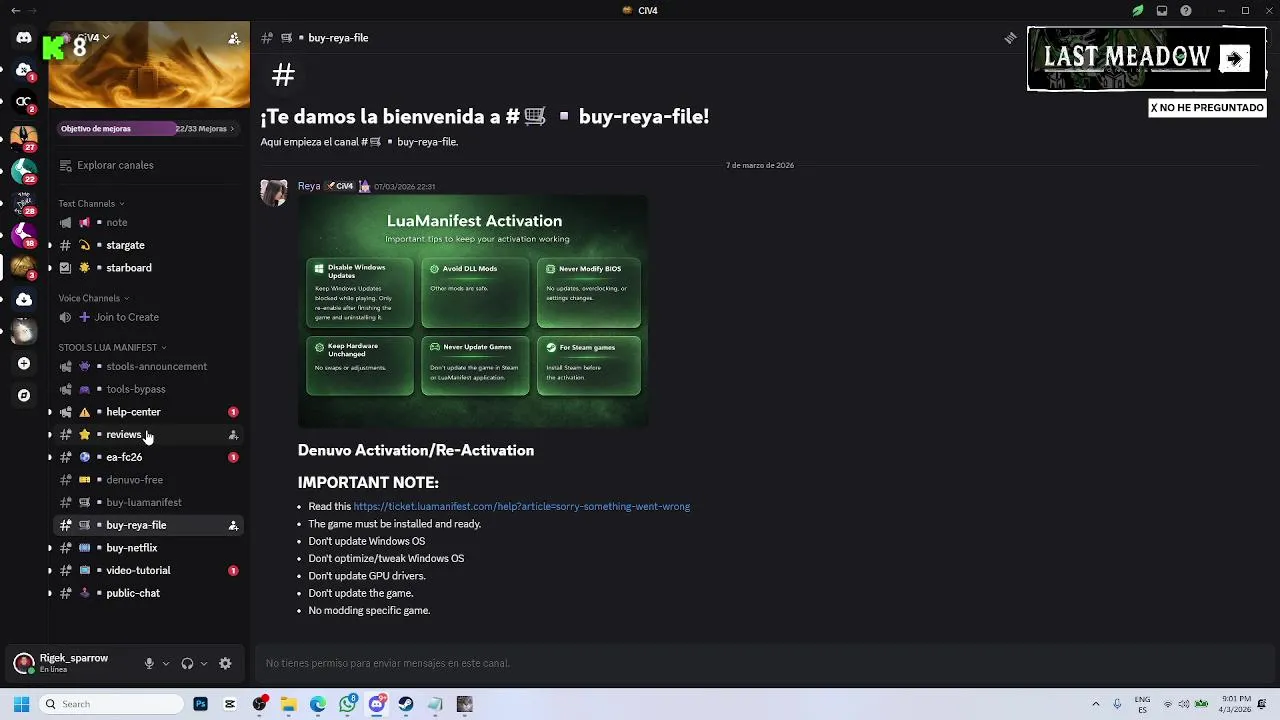Open Photoshop from taskbar
The width and height of the screenshot is (1280, 720).
tap(201, 704)
